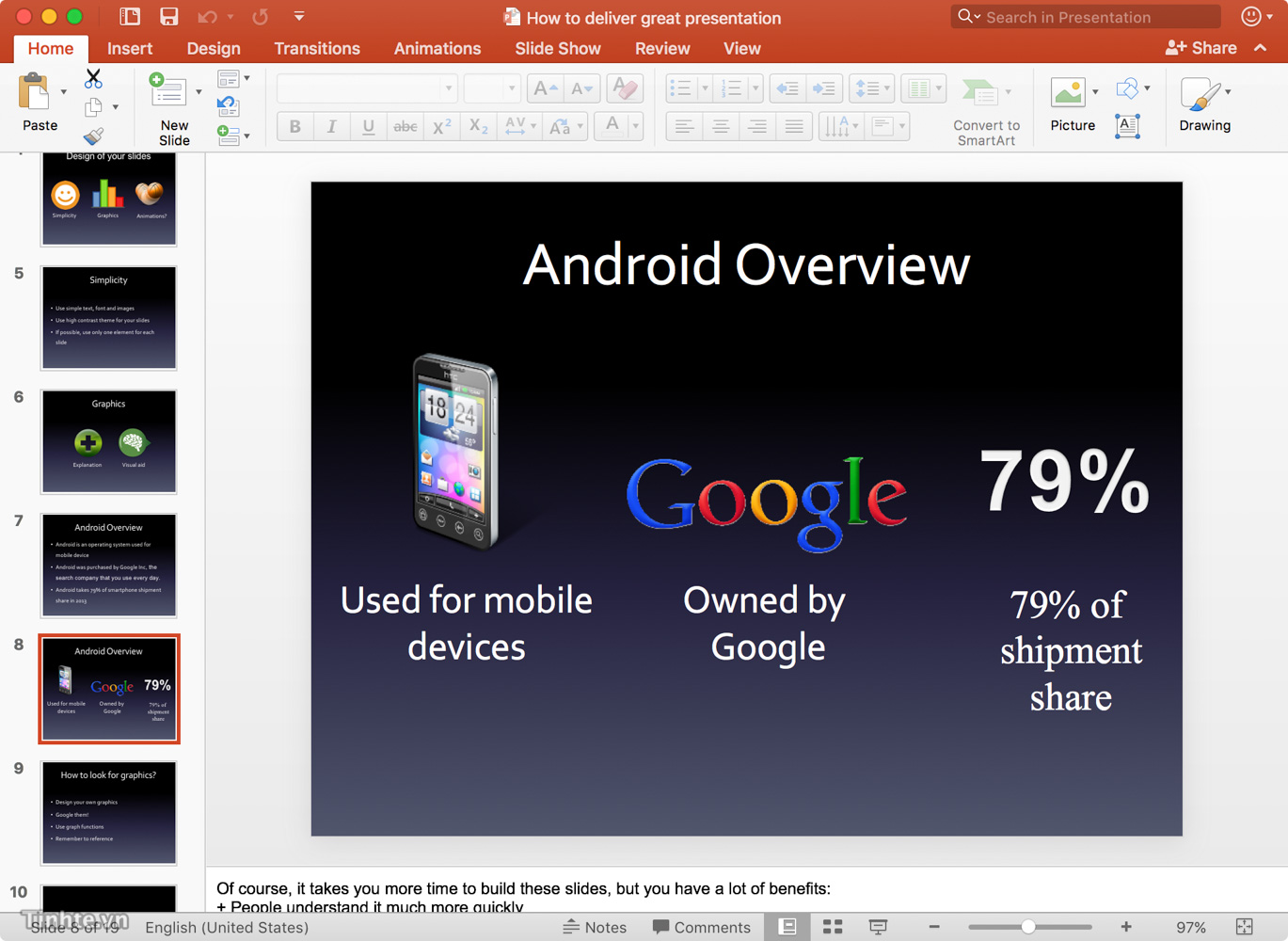Go to the Review tab
This screenshot has width=1288, height=941.
(x=662, y=49)
